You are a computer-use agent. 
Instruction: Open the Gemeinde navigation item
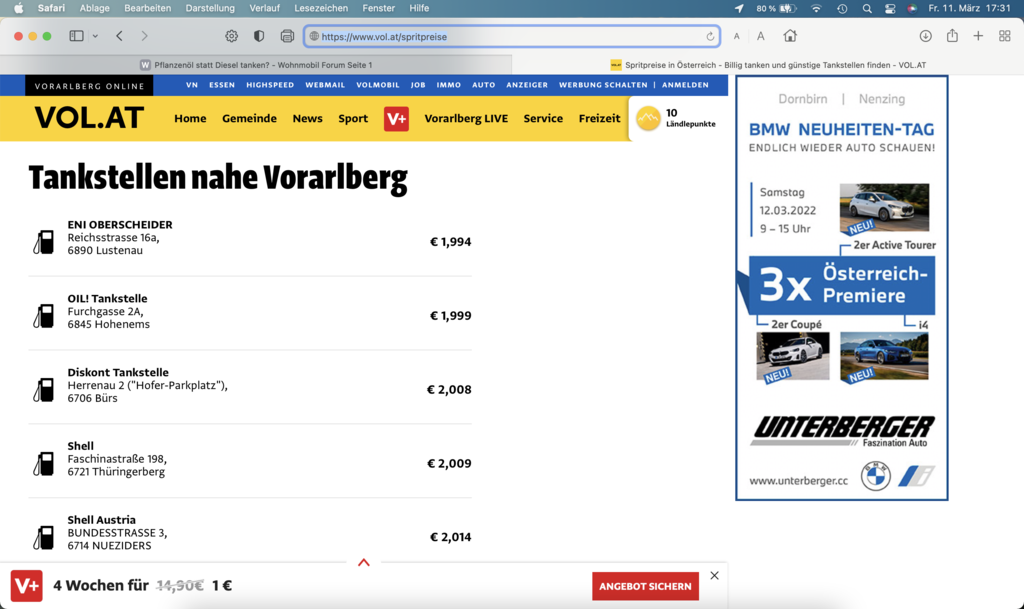pyautogui.click(x=249, y=118)
